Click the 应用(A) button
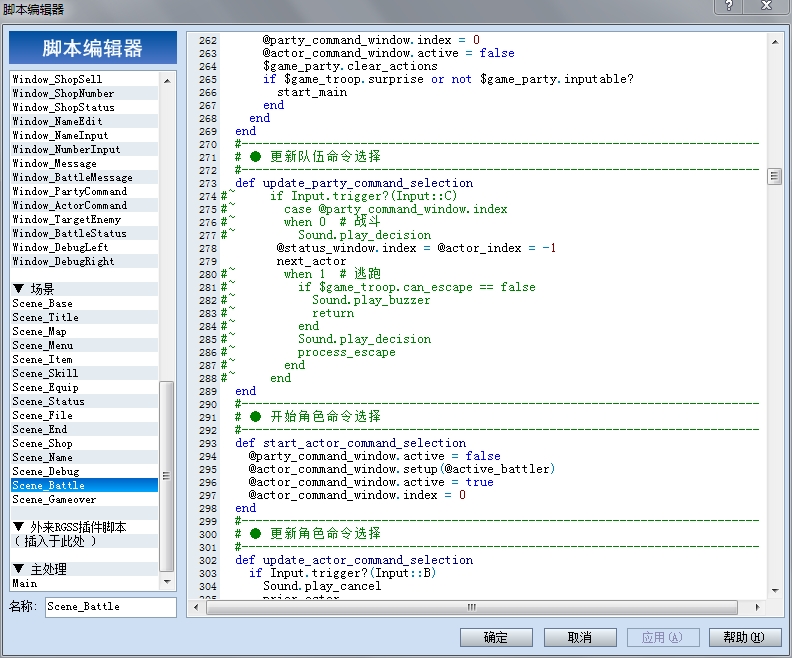The height and width of the screenshot is (658, 792). coord(663,637)
